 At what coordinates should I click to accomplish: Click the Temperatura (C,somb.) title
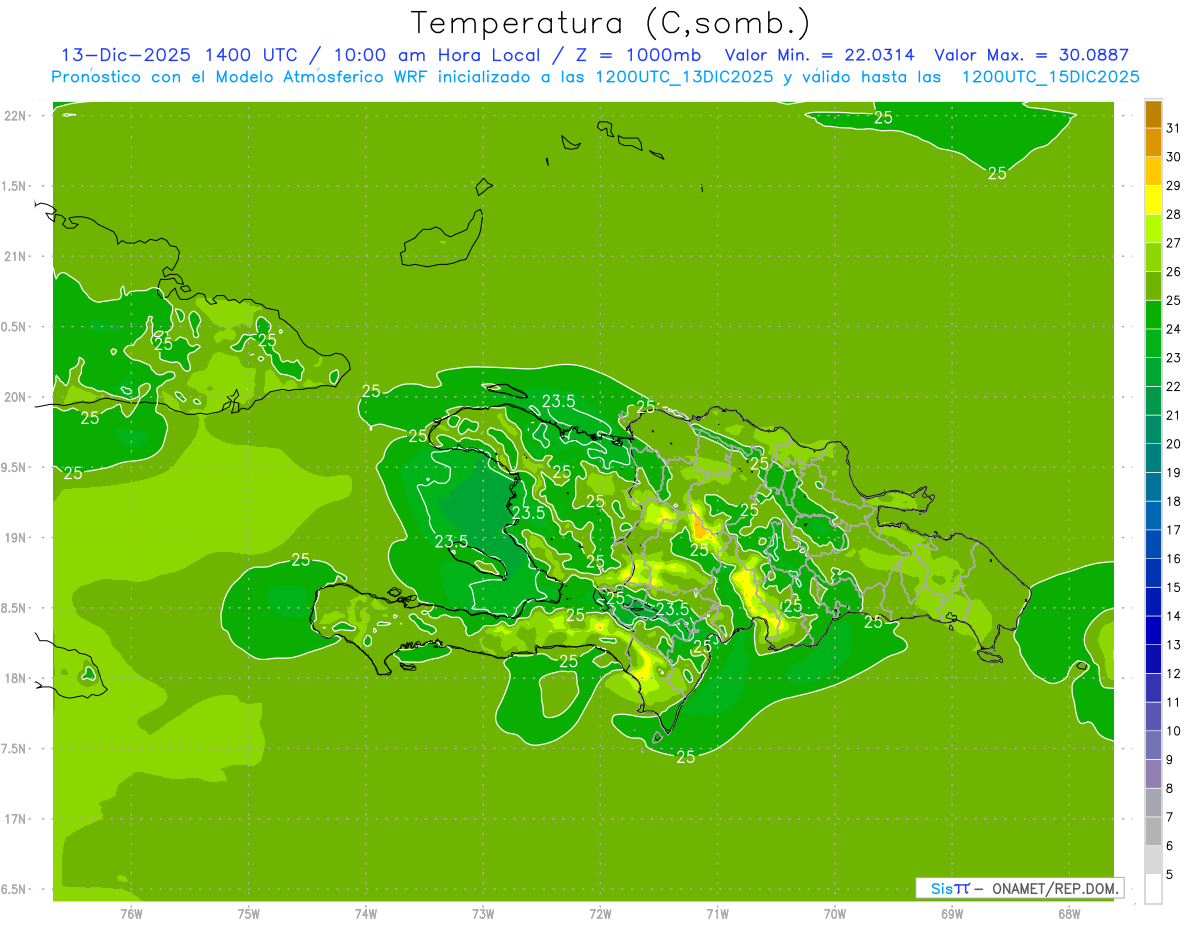tap(611, 23)
